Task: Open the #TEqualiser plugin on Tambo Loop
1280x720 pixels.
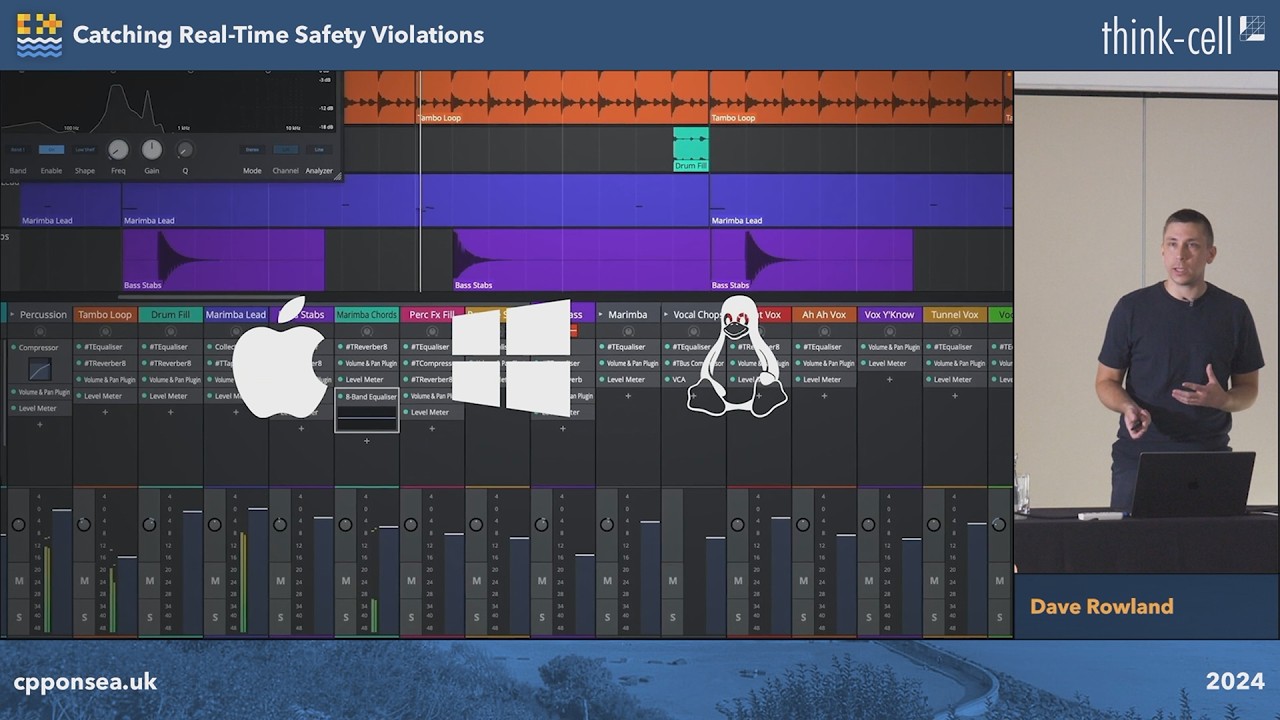Action: click(x=105, y=347)
